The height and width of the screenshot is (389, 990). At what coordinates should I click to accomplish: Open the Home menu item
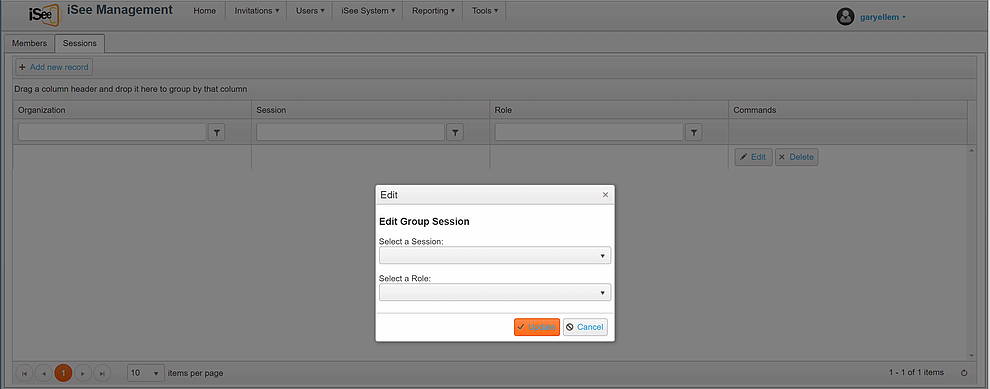(x=205, y=11)
